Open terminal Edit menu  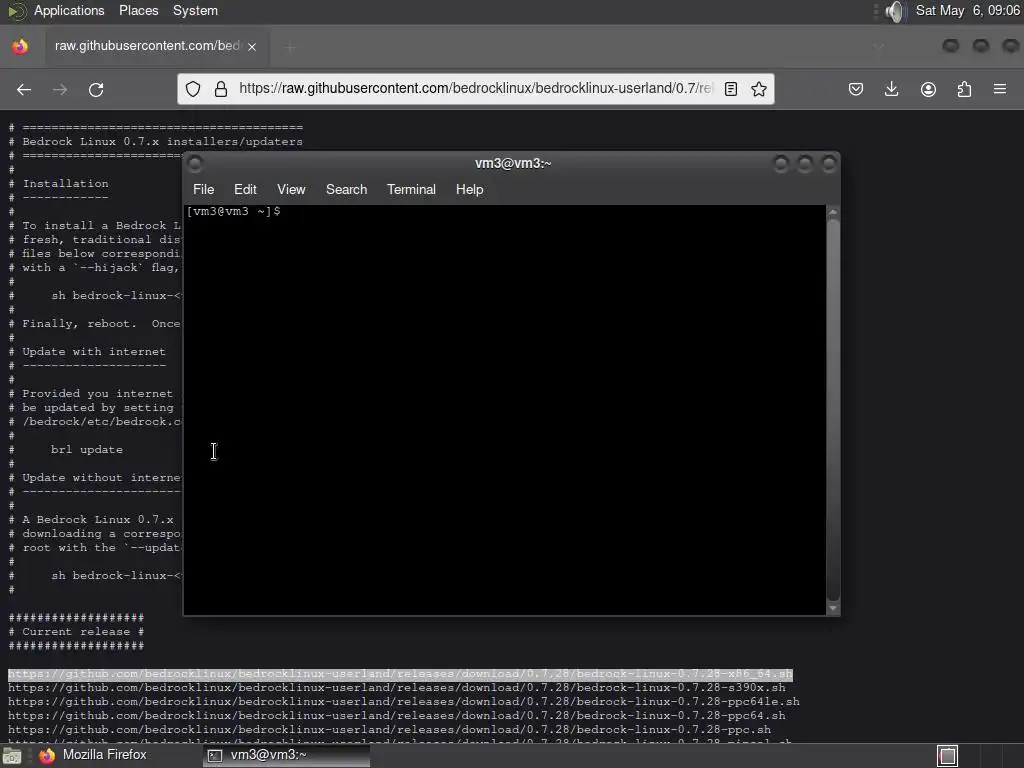[245, 189]
